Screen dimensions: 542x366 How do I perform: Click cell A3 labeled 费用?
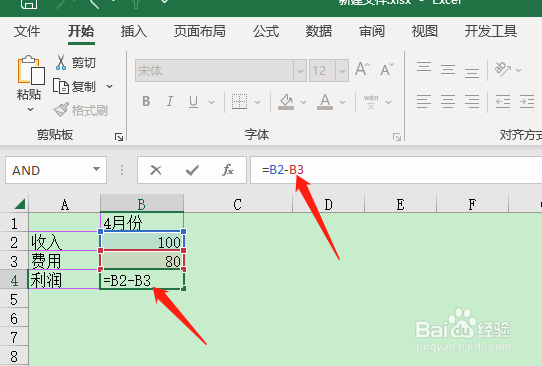pyautogui.click(x=64, y=261)
